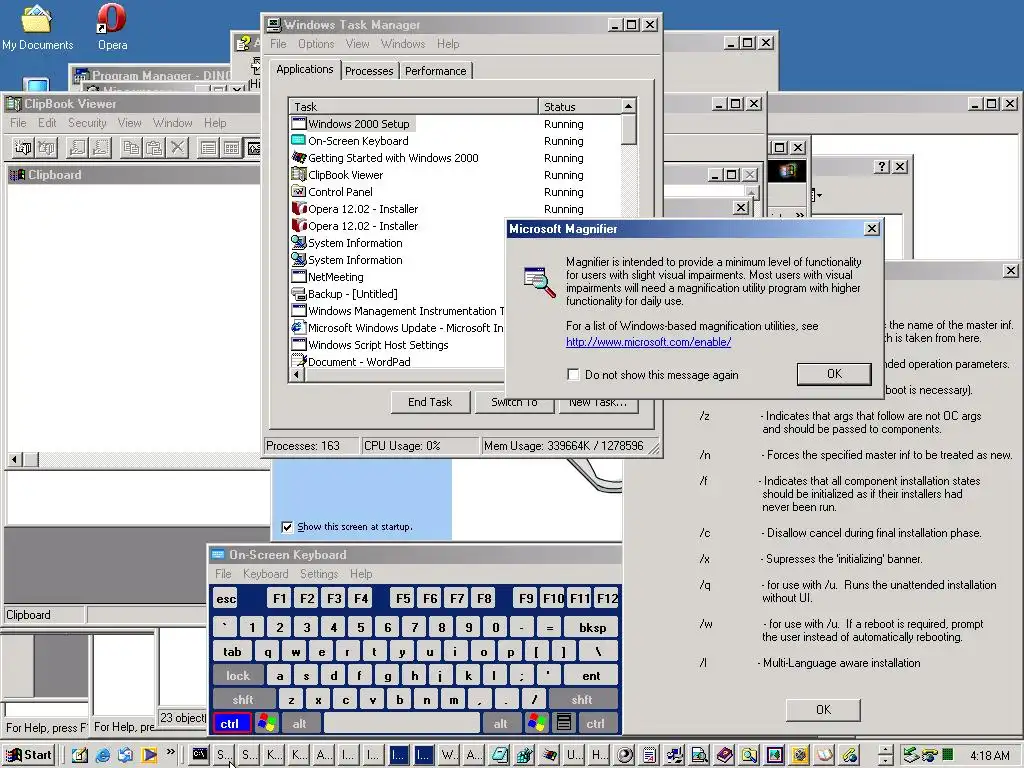Click the 4:18 AM clock in the tray

989,756
